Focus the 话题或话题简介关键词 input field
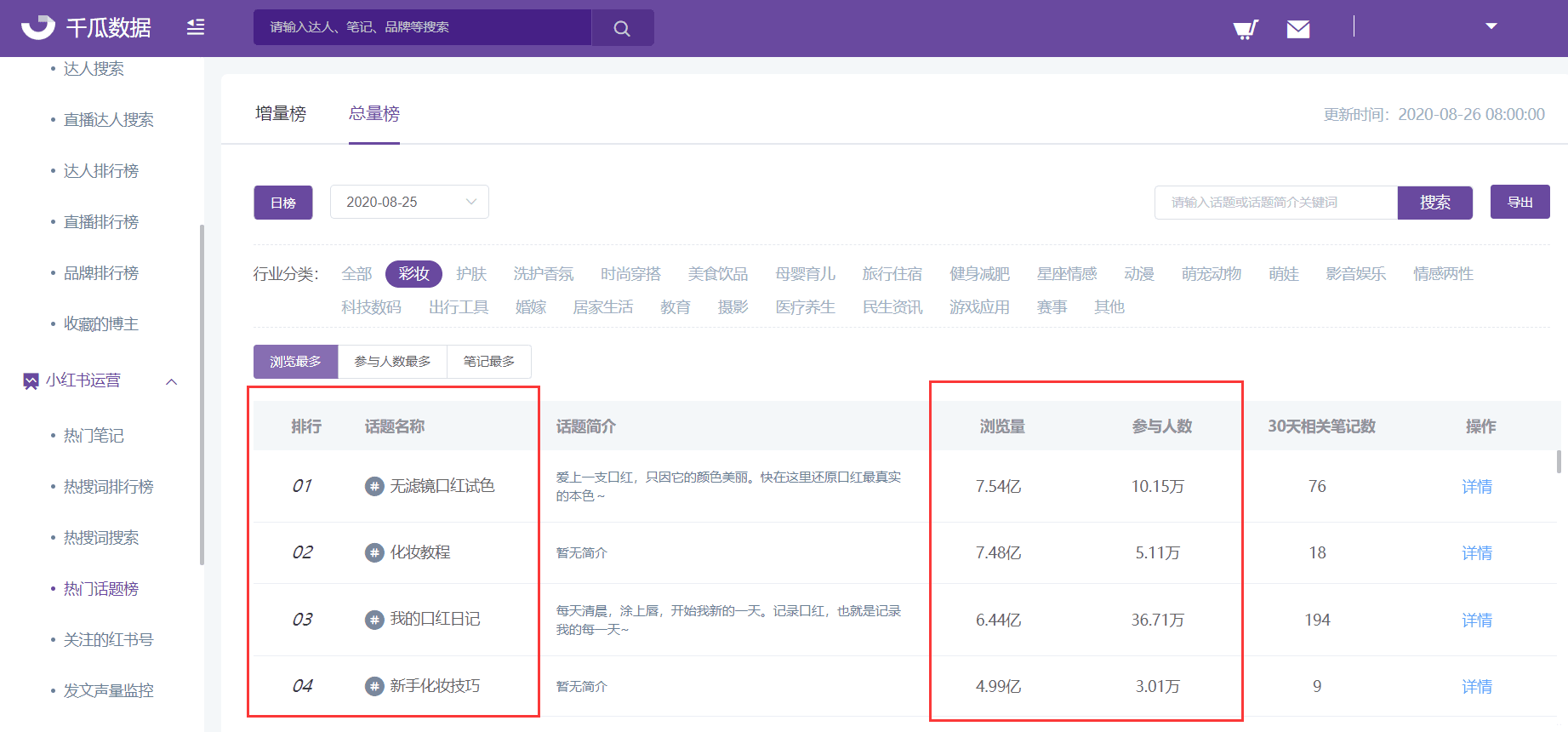This screenshot has height=732, width=1568. 1276,203
